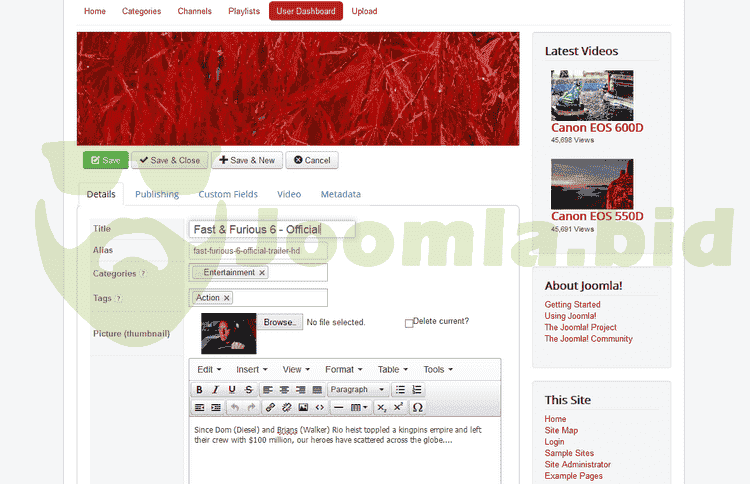Open the Getting Started link

pos(572,305)
